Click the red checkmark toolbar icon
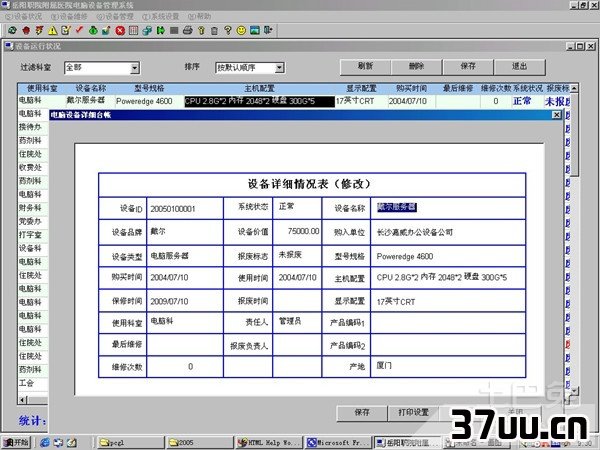This screenshot has width=600, height=450. click(x=79, y=30)
